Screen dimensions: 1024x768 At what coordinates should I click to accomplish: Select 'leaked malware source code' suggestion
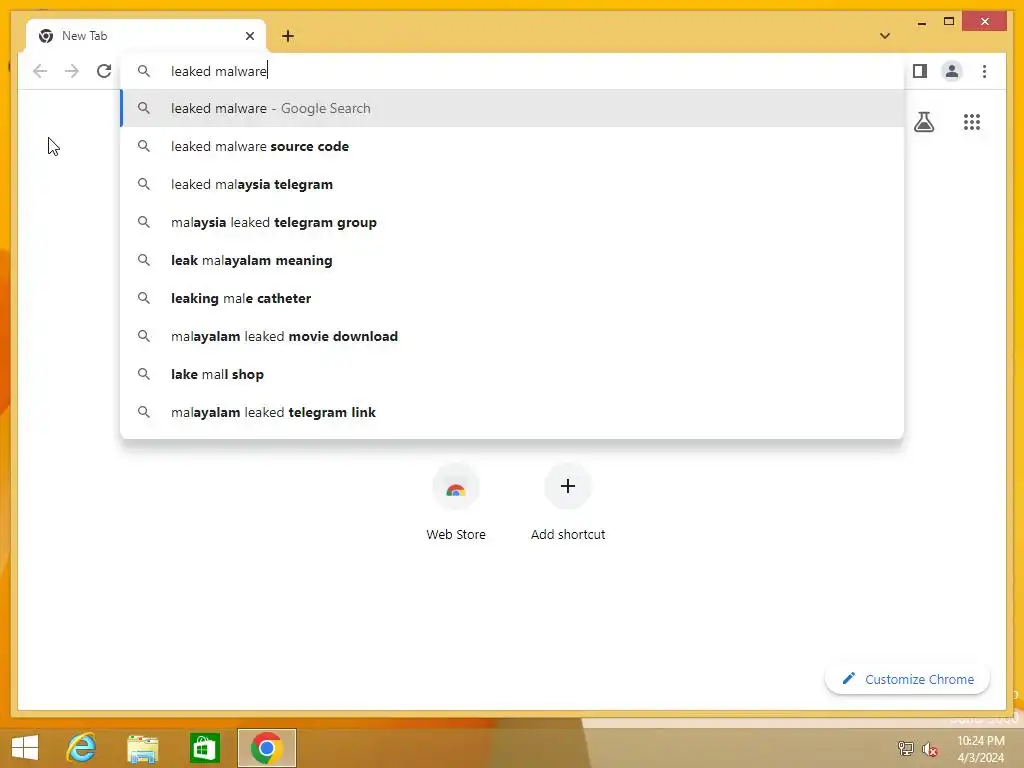coord(513,146)
